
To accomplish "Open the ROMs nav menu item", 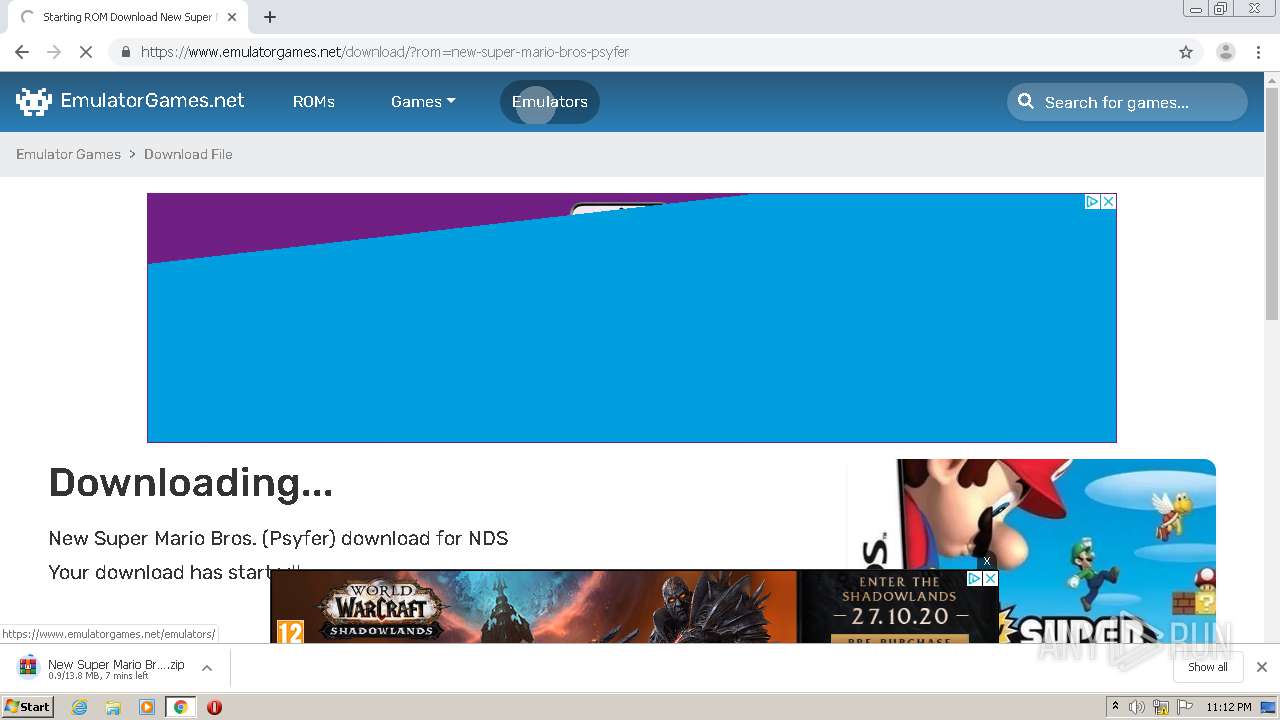I will 314,102.
